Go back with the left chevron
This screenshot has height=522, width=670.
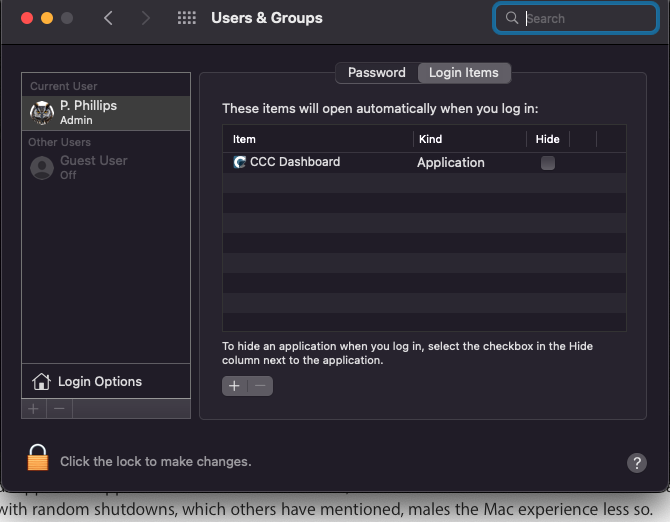click(x=109, y=18)
